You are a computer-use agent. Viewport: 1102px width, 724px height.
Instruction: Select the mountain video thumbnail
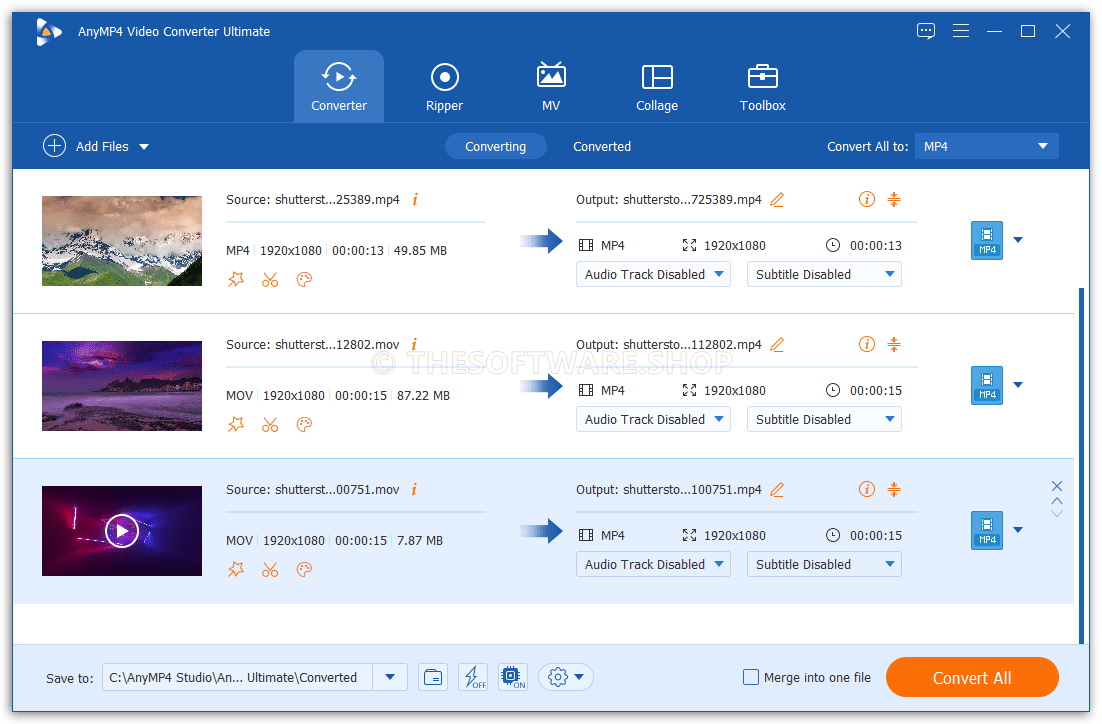pyautogui.click(x=122, y=241)
